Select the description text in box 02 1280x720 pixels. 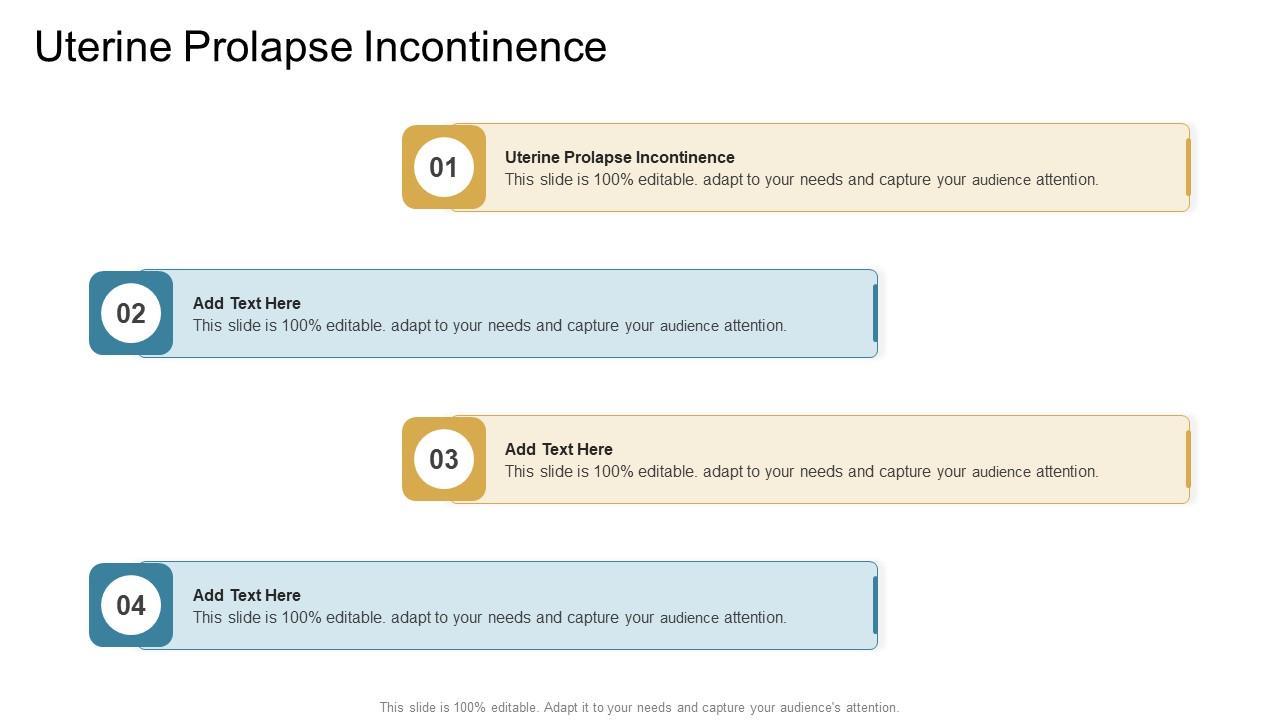(x=489, y=326)
